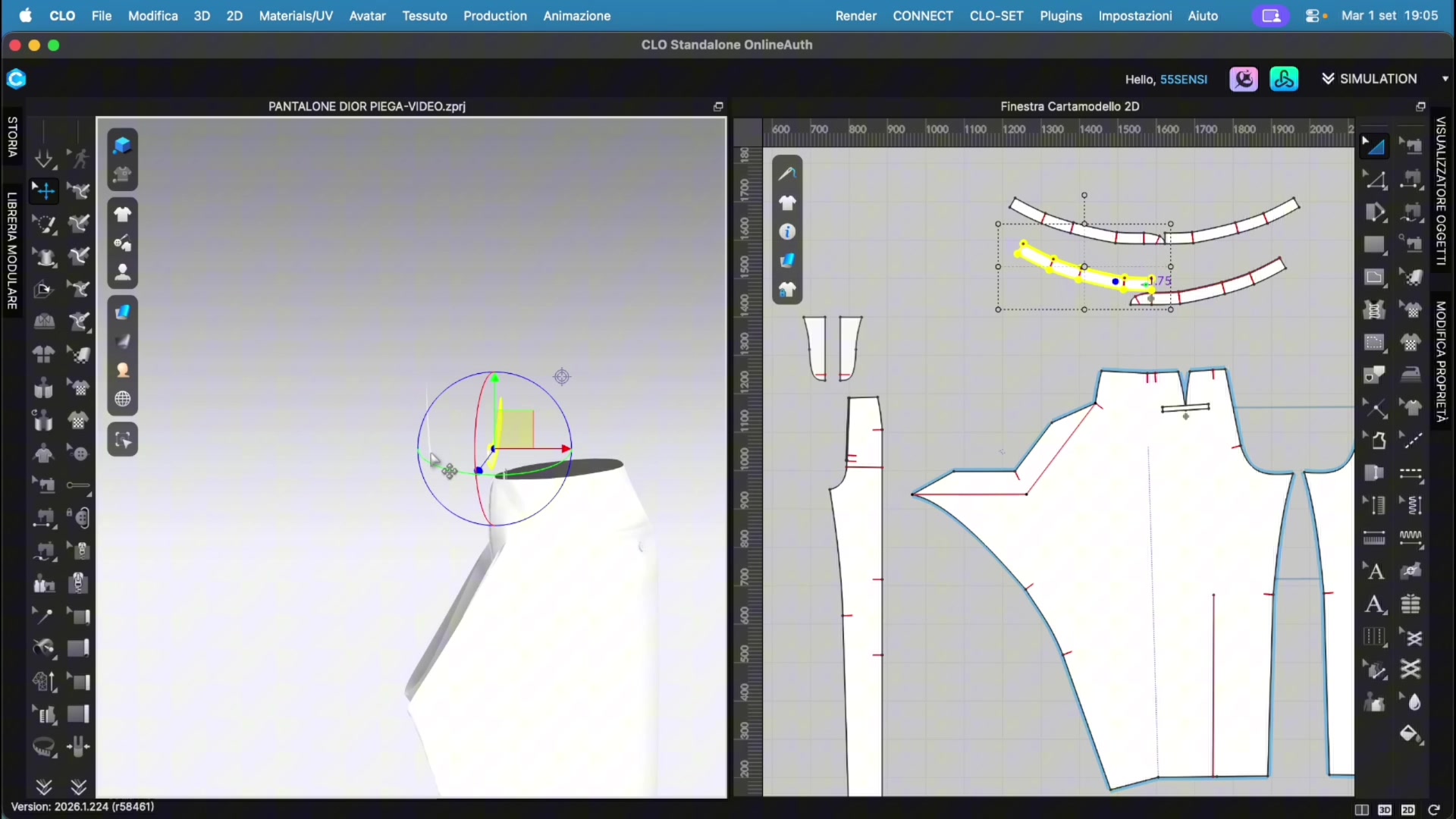The height and width of the screenshot is (819, 1456).
Task: Select the buttonhole tool in the 3D toolbar
Action: tap(79, 485)
